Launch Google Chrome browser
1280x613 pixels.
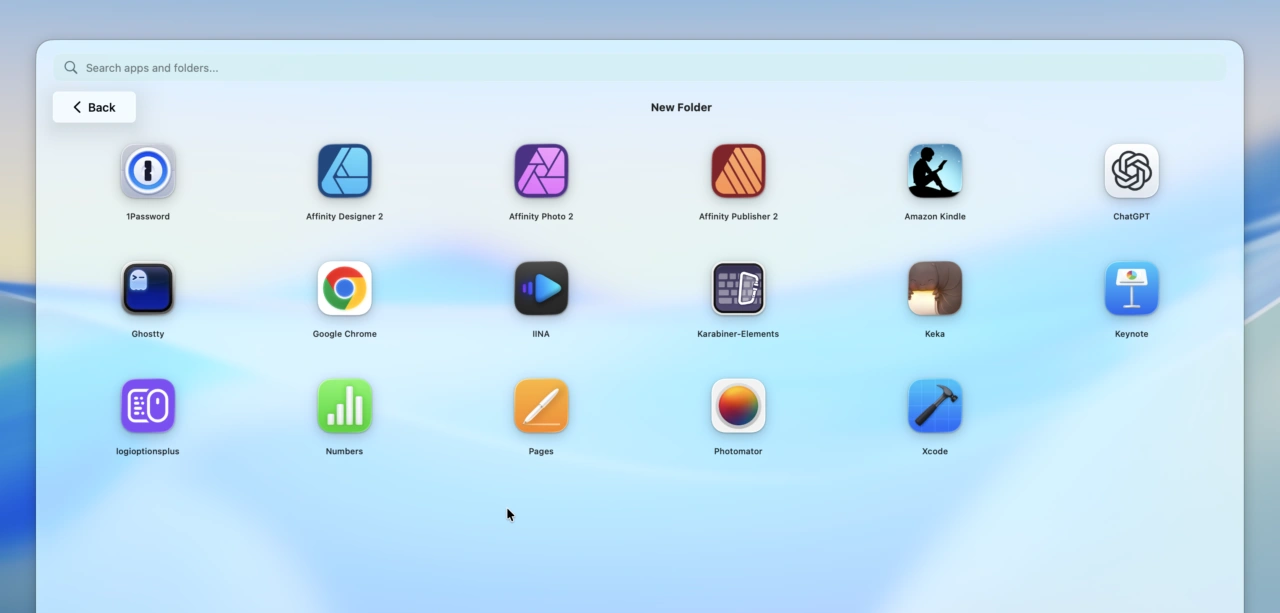click(344, 289)
